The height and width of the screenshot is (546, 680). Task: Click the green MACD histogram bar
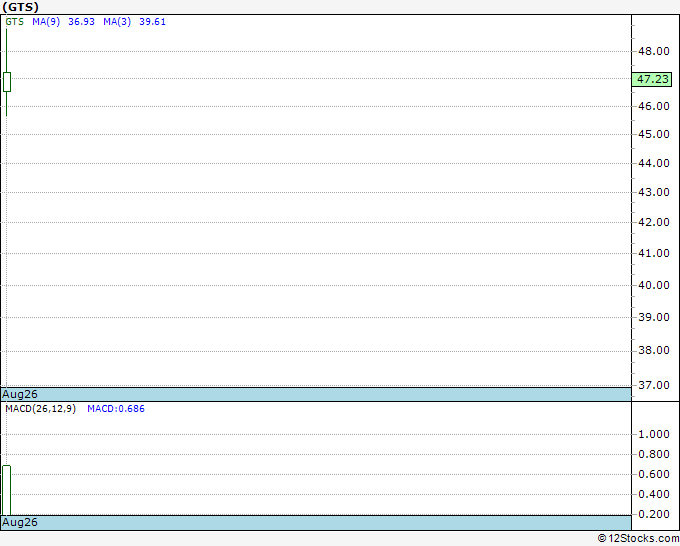(x=7, y=490)
